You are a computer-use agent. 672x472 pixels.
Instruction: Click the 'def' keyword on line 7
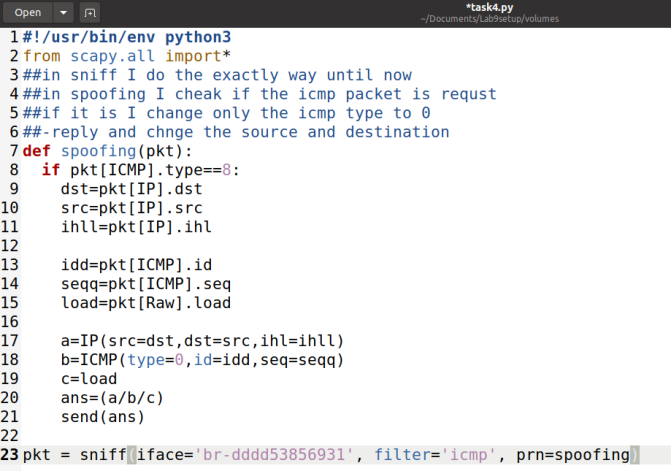click(x=36, y=151)
